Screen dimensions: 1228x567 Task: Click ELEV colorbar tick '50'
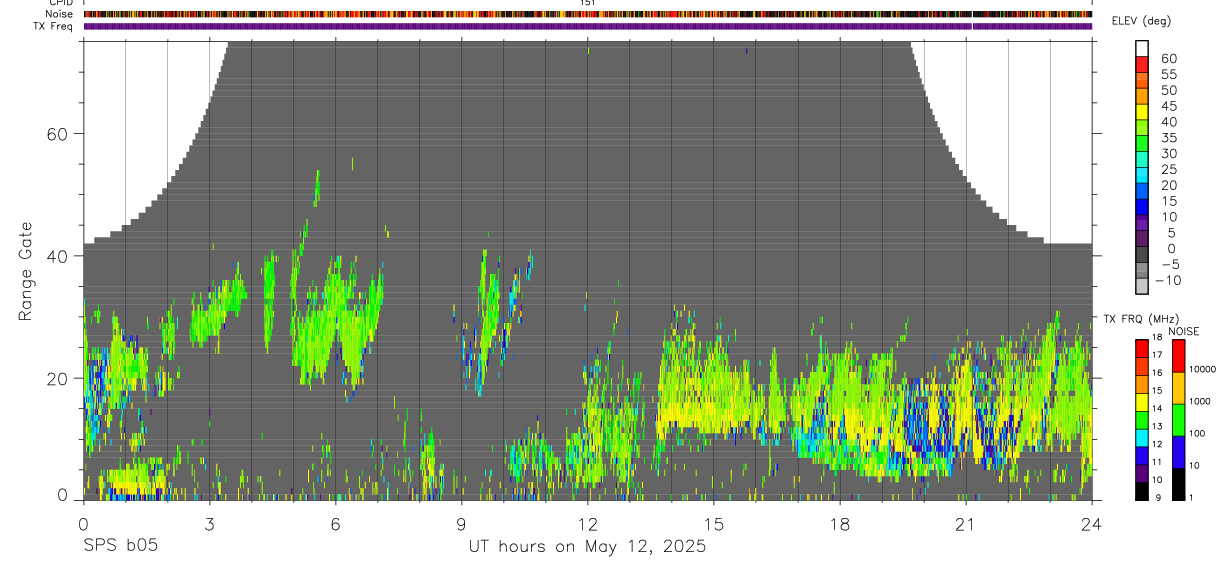pyautogui.click(x=1168, y=91)
